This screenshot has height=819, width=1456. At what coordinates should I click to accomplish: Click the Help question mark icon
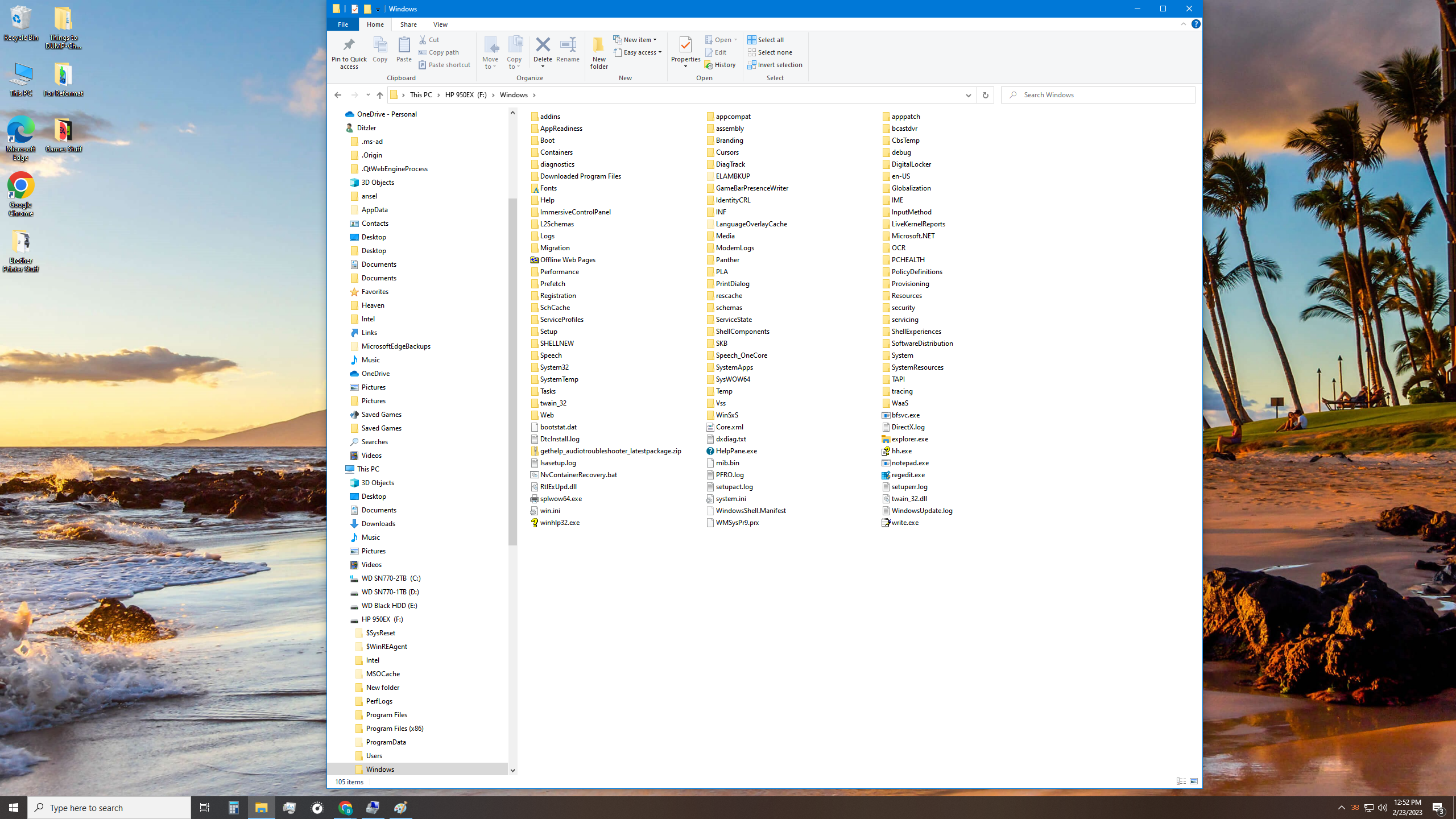coord(1196,24)
